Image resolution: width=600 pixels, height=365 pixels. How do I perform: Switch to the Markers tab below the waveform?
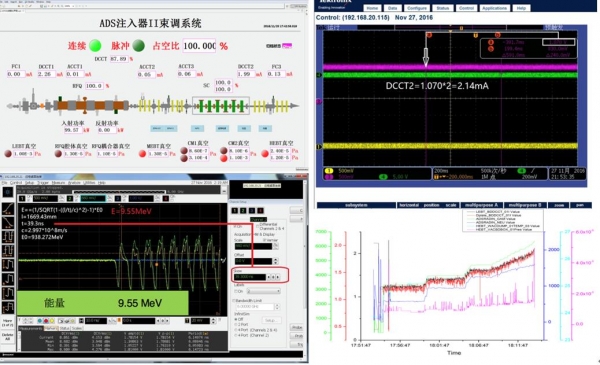(51, 328)
